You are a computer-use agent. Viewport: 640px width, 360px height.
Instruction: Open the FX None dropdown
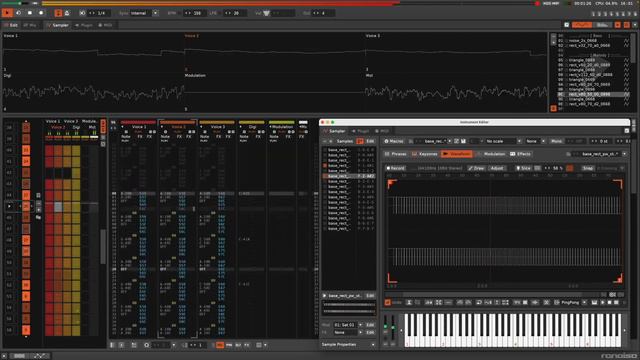coord(348,333)
